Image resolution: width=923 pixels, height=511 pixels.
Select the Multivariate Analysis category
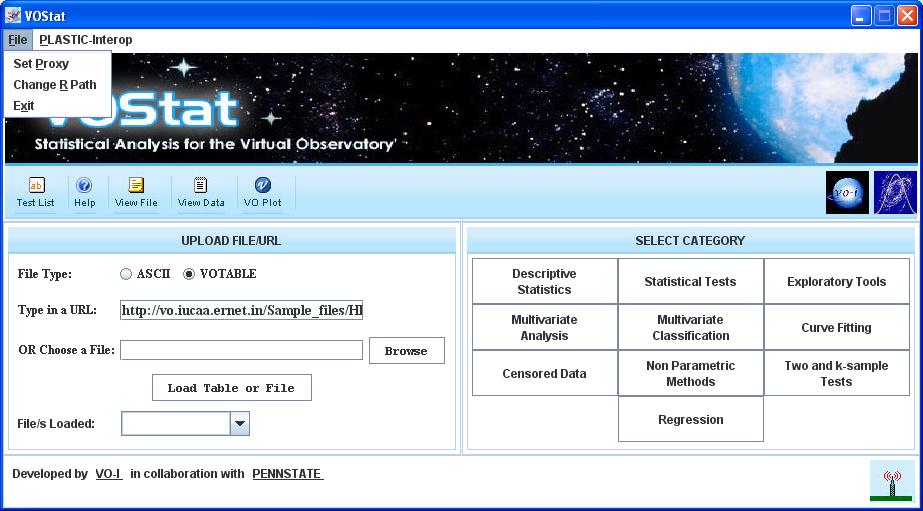(544, 327)
